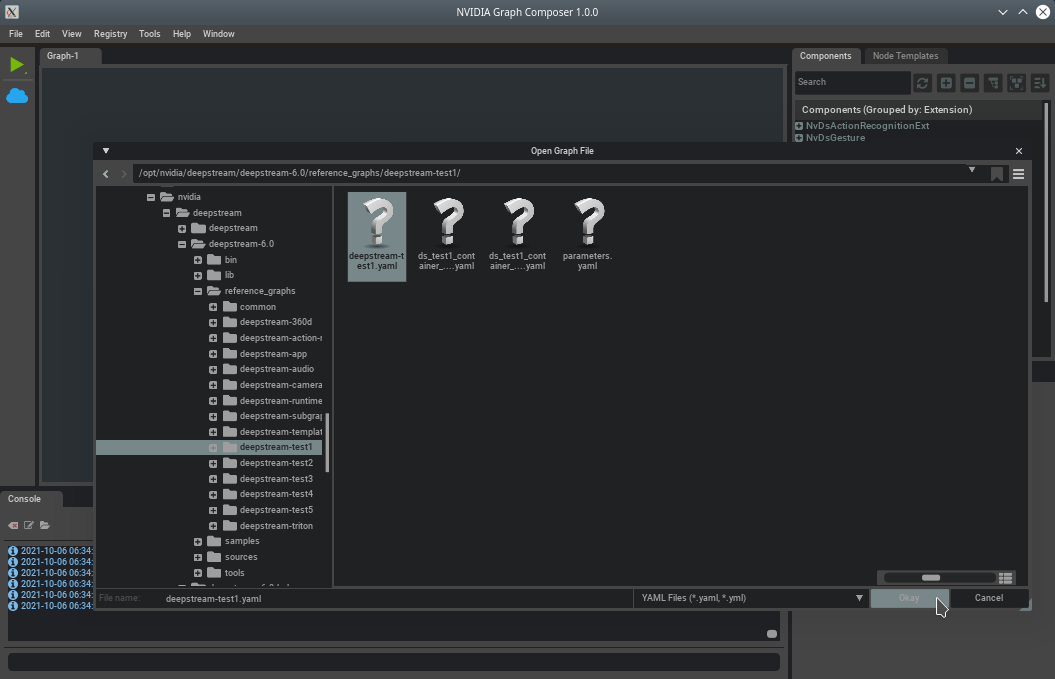Image resolution: width=1055 pixels, height=679 pixels.
Task: Click the sort order icon in Components panel
Action: click(x=1040, y=83)
